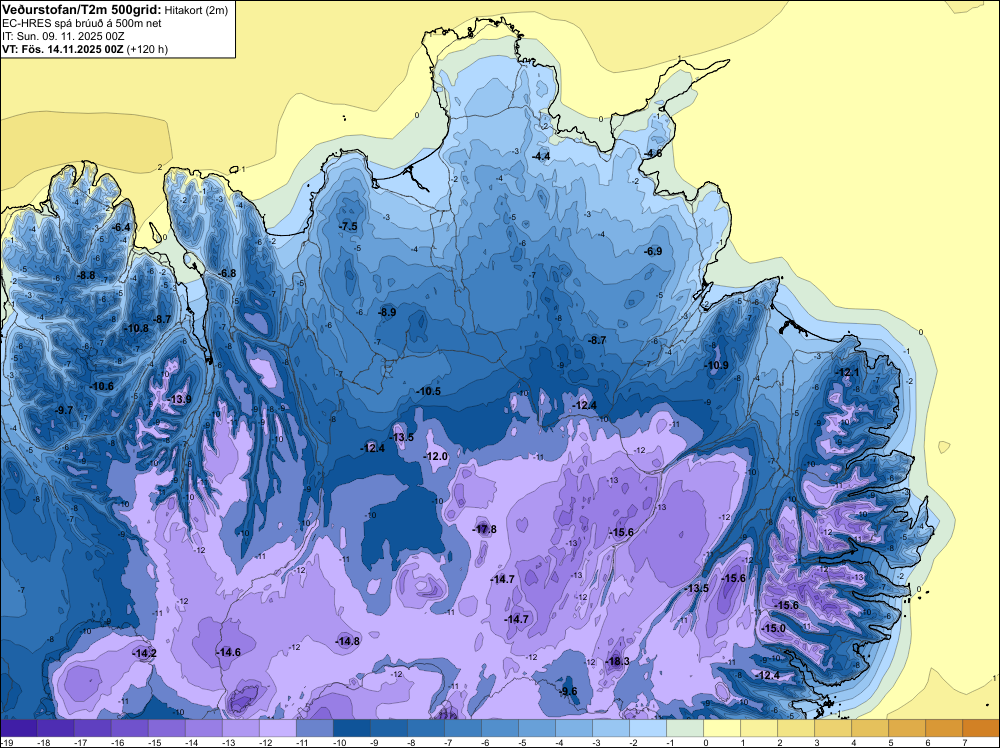This screenshot has height=748, width=1000.
Task: Select the -17.8 cold spot label
Action: tap(484, 529)
